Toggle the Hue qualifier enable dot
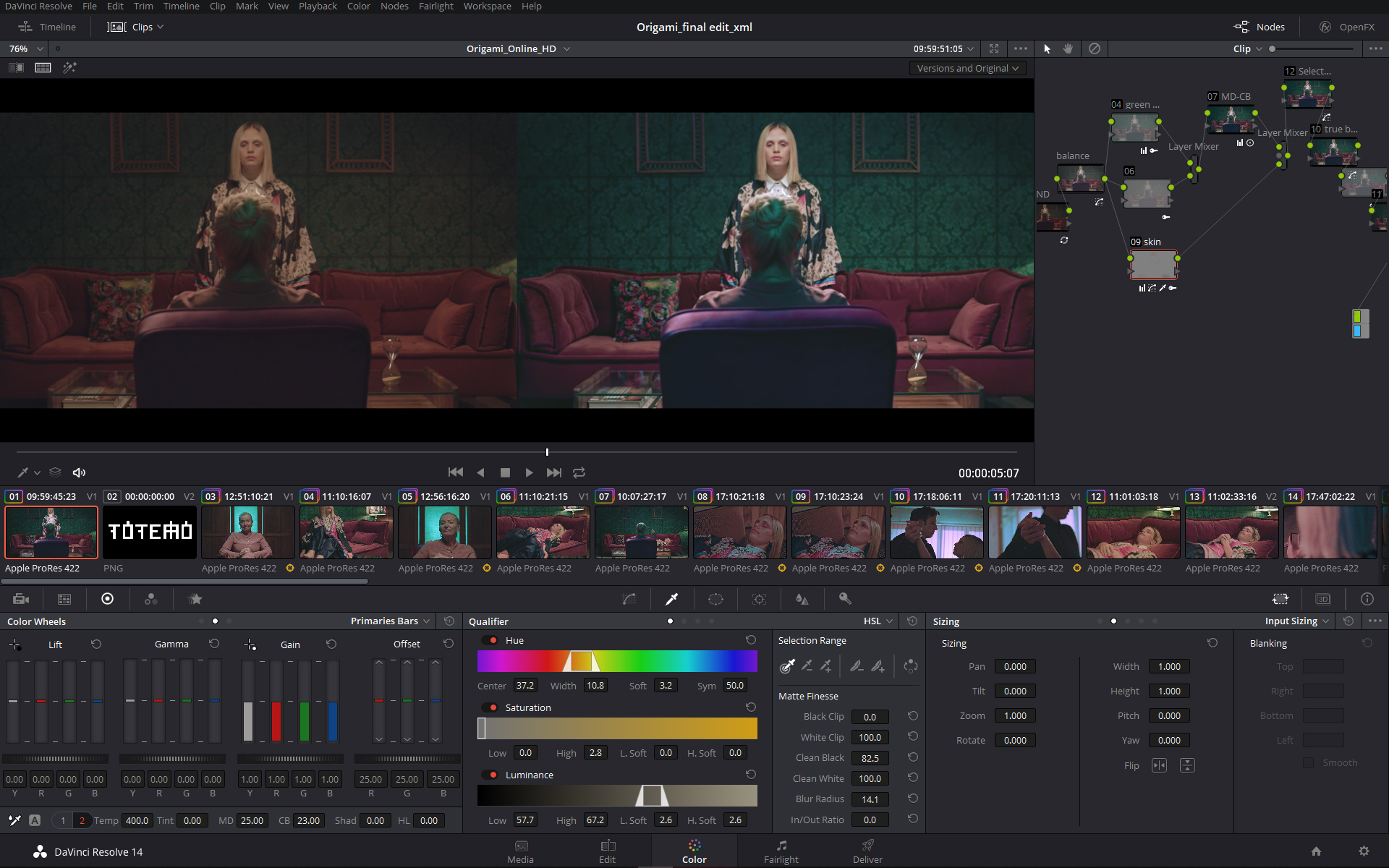Image resolution: width=1389 pixels, height=868 pixels. 493,640
